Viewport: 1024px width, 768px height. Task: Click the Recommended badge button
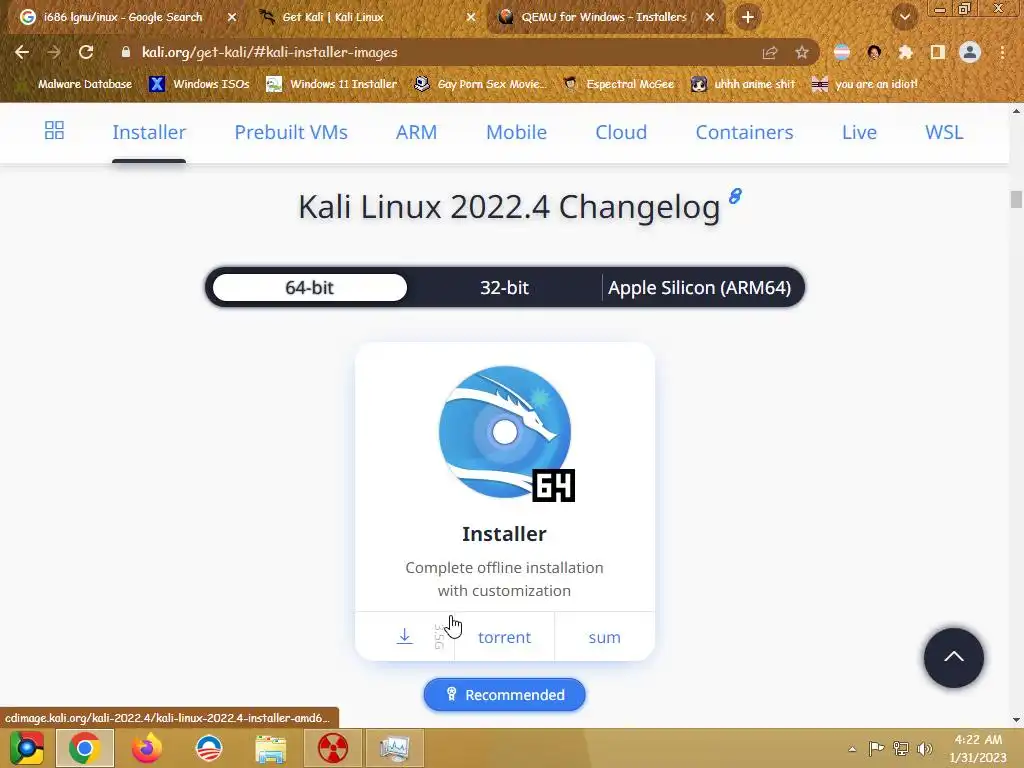(x=504, y=695)
